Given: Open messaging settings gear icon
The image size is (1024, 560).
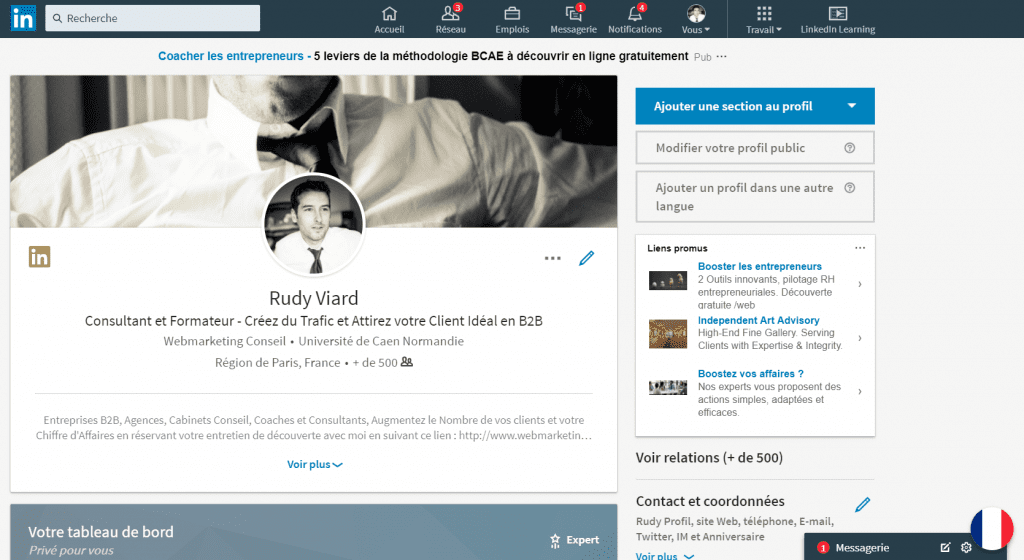Looking at the screenshot, I should point(967,548).
